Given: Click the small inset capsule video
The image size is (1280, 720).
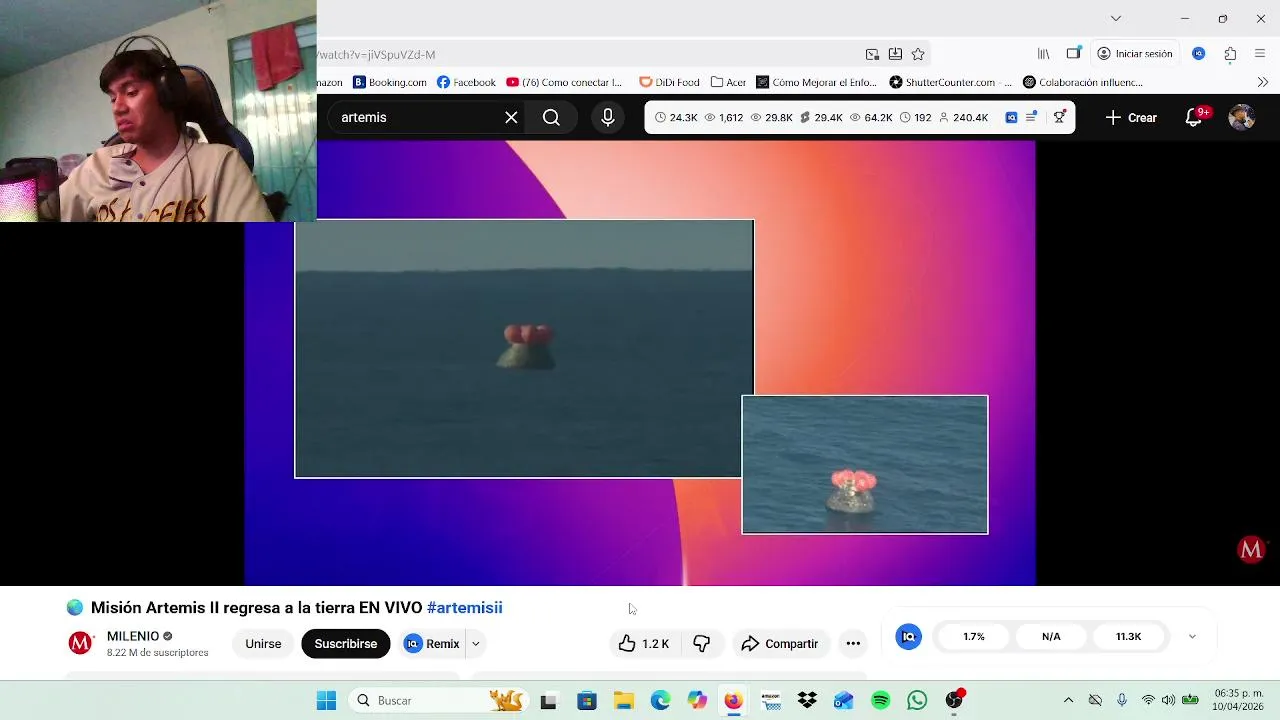Looking at the screenshot, I should coord(865,465).
